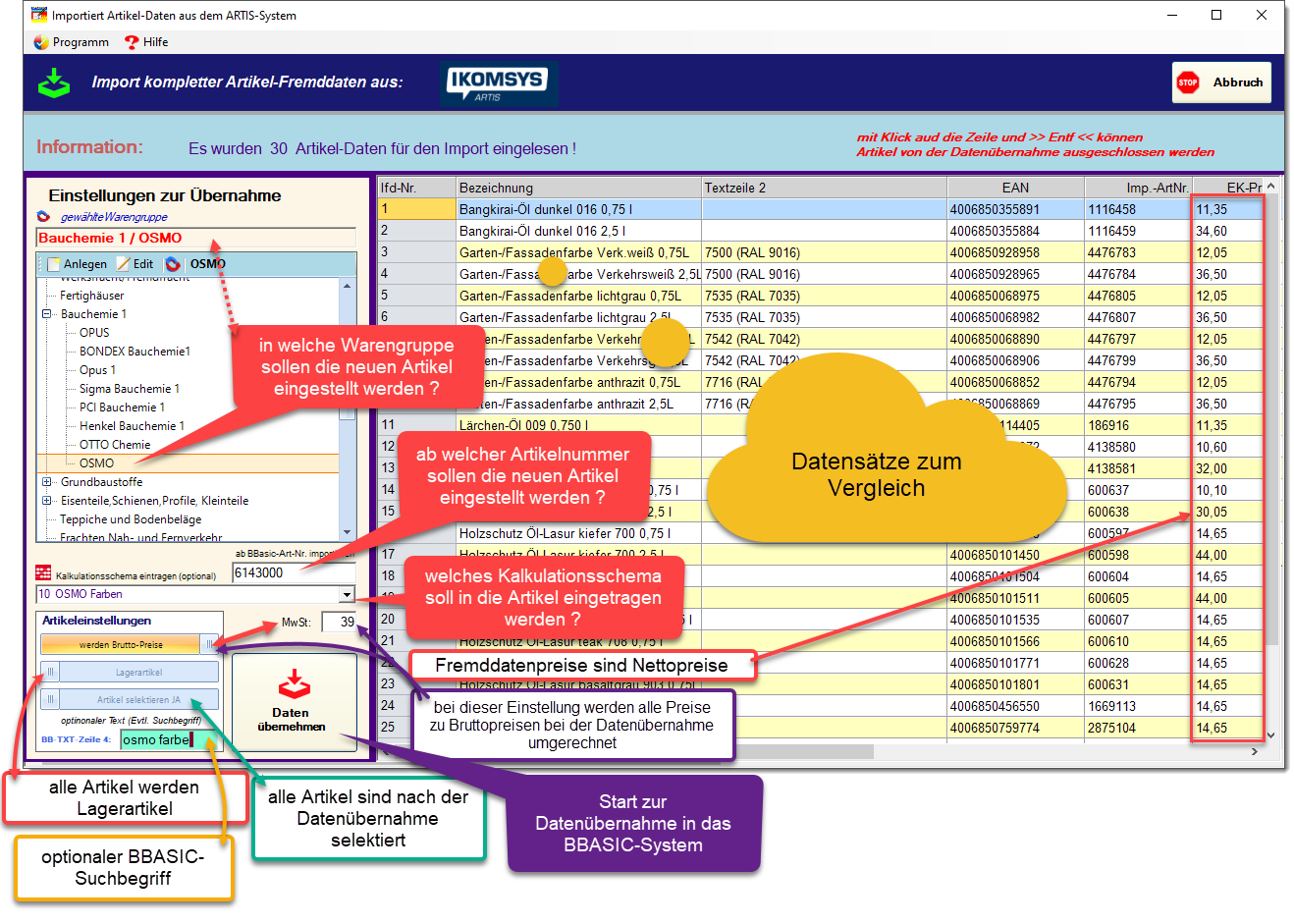Click the Anlegen new-document icon

point(53,264)
